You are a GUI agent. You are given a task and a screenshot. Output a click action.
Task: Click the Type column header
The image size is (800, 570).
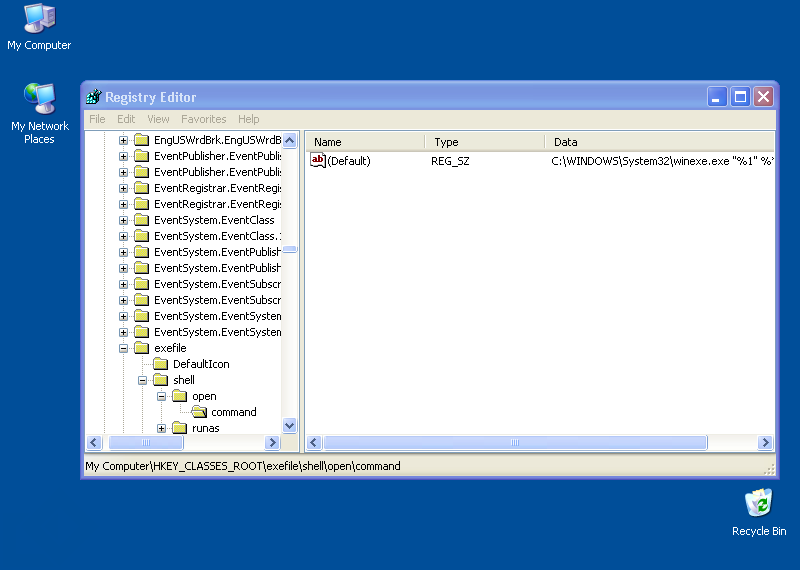coord(485,142)
